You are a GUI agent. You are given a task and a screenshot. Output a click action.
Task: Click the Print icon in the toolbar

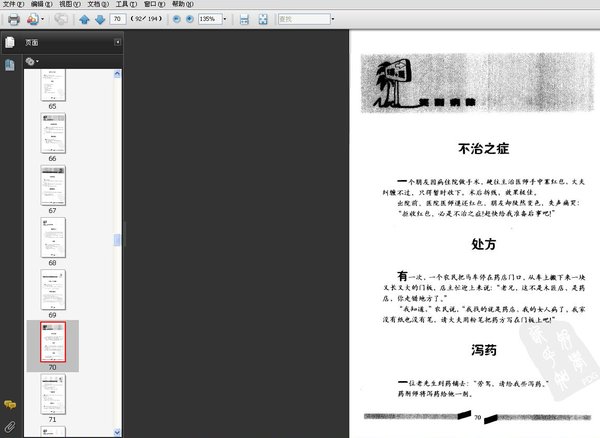pos(14,19)
